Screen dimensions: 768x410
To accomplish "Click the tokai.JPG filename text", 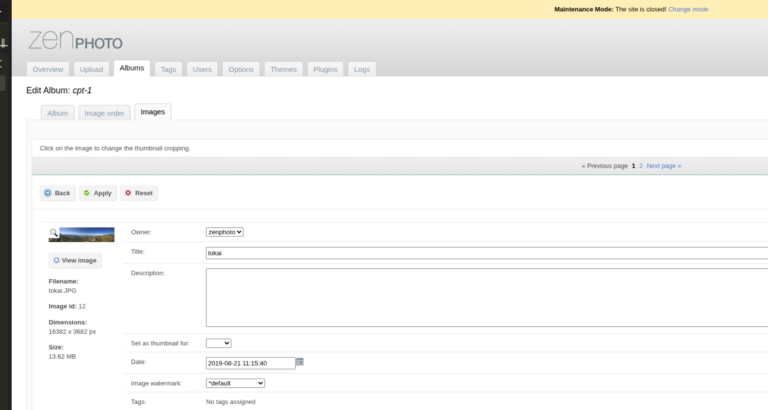I will pyautogui.click(x=62, y=290).
